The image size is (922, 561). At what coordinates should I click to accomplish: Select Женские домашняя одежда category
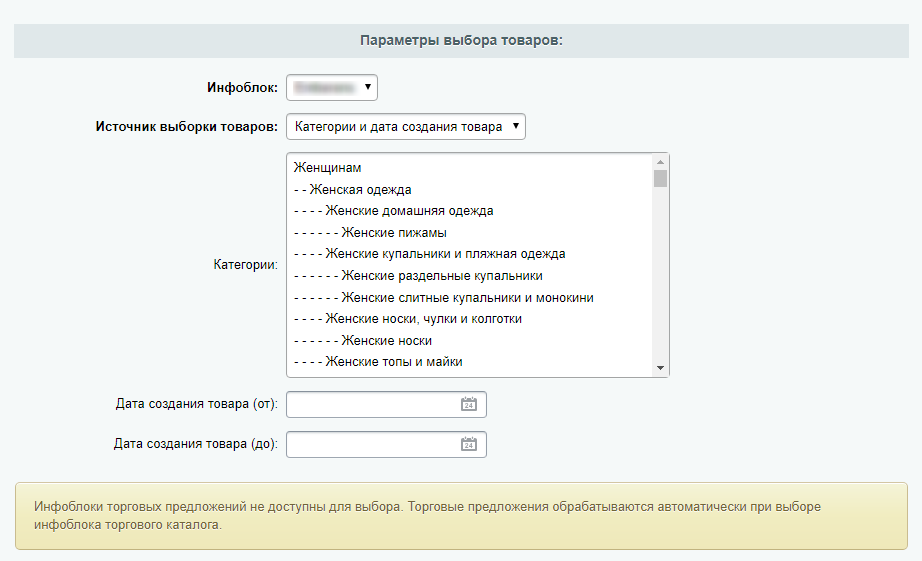click(x=393, y=211)
